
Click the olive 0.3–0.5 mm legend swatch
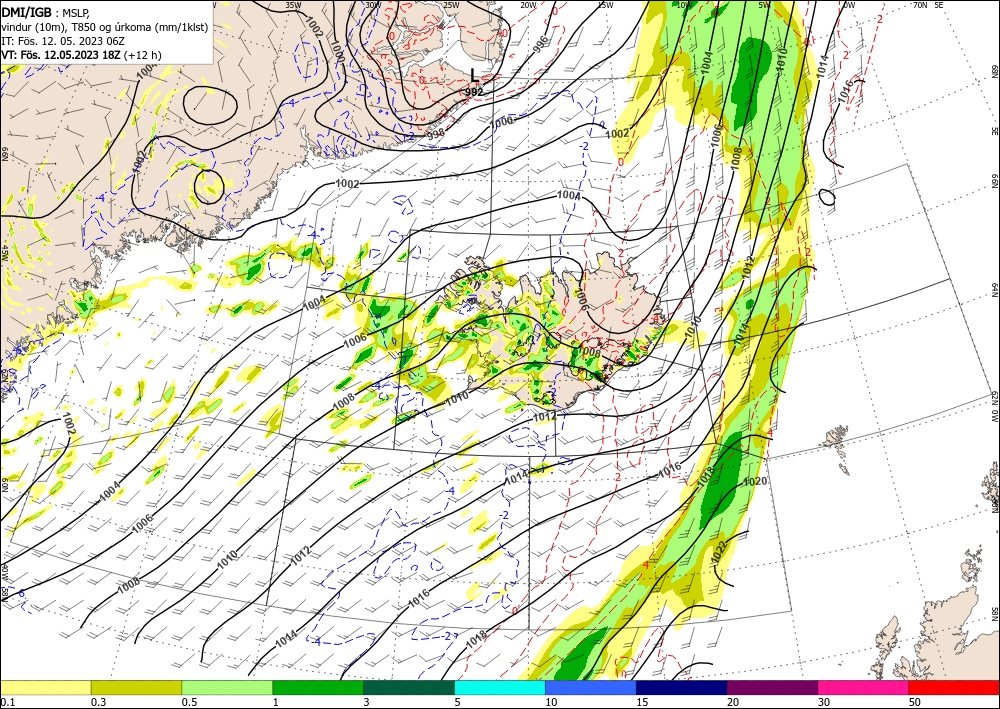click(x=136, y=687)
